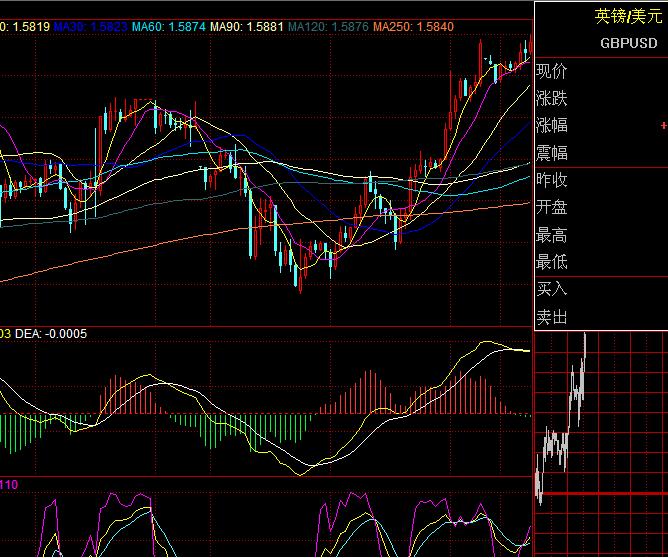The image size is (668, 558).
Task: Click the 涨幅 row label
Action: [551, 125]
